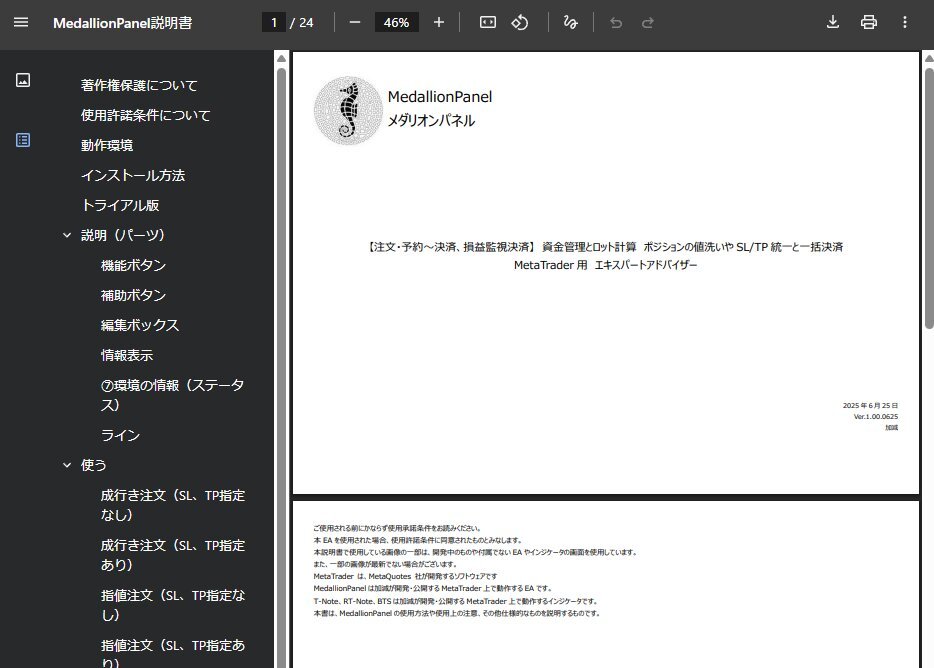Go to 成行き注文（SL、TP指定あり）

click(x=173, y=555)
